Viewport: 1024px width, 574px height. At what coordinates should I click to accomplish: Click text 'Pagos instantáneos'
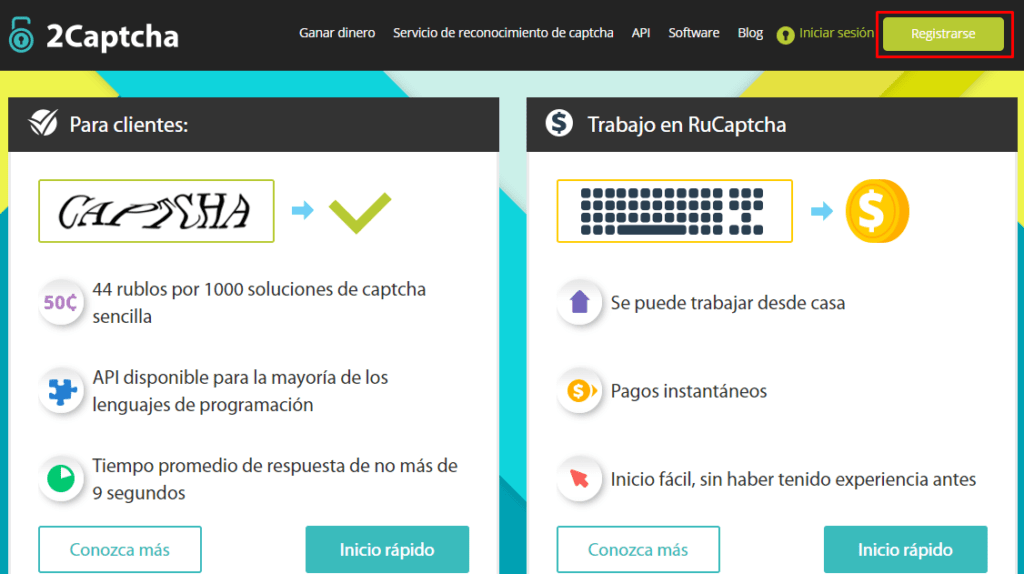pyautogui.click(x=688, y=391)
